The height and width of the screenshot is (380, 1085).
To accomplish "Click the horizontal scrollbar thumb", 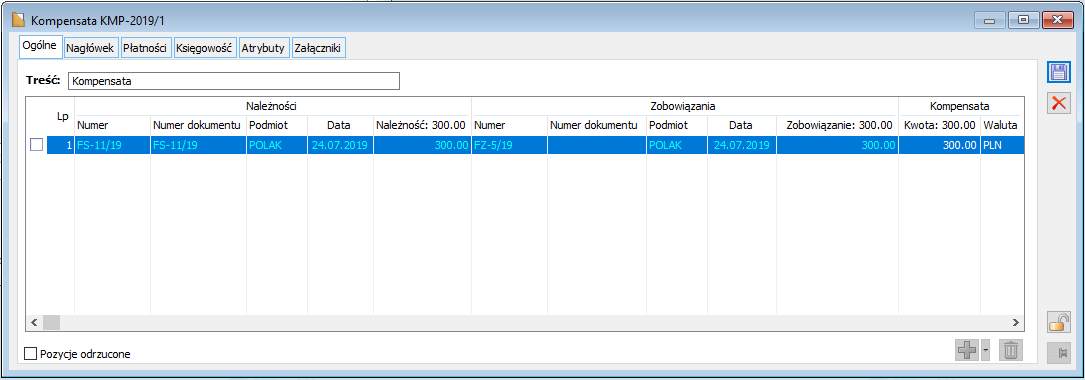I will tap(52, 323).
